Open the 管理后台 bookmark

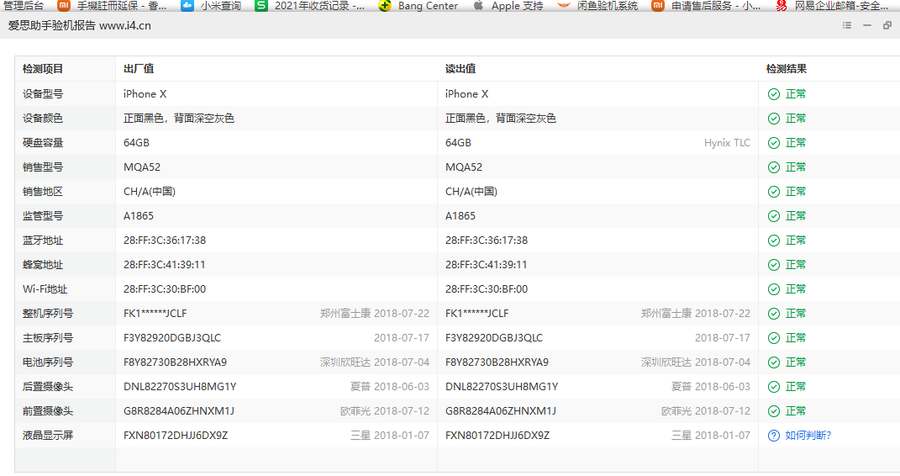pyautogui.click(x=23, y=5)
